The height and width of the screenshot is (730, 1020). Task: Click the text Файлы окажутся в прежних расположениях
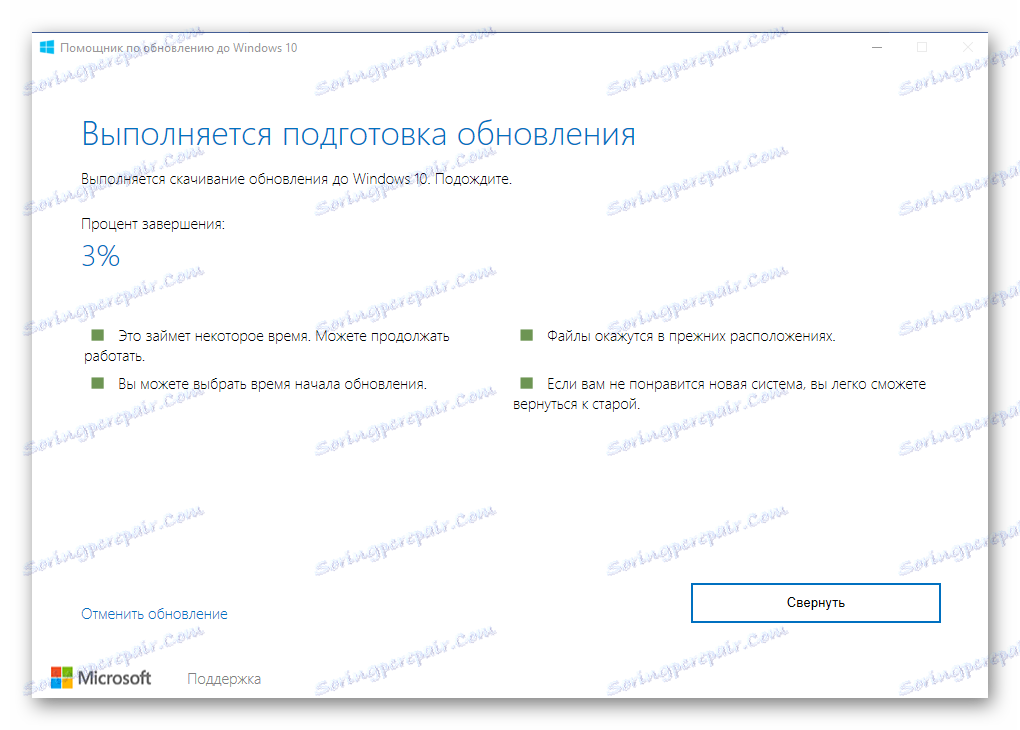tap(691, 336)
